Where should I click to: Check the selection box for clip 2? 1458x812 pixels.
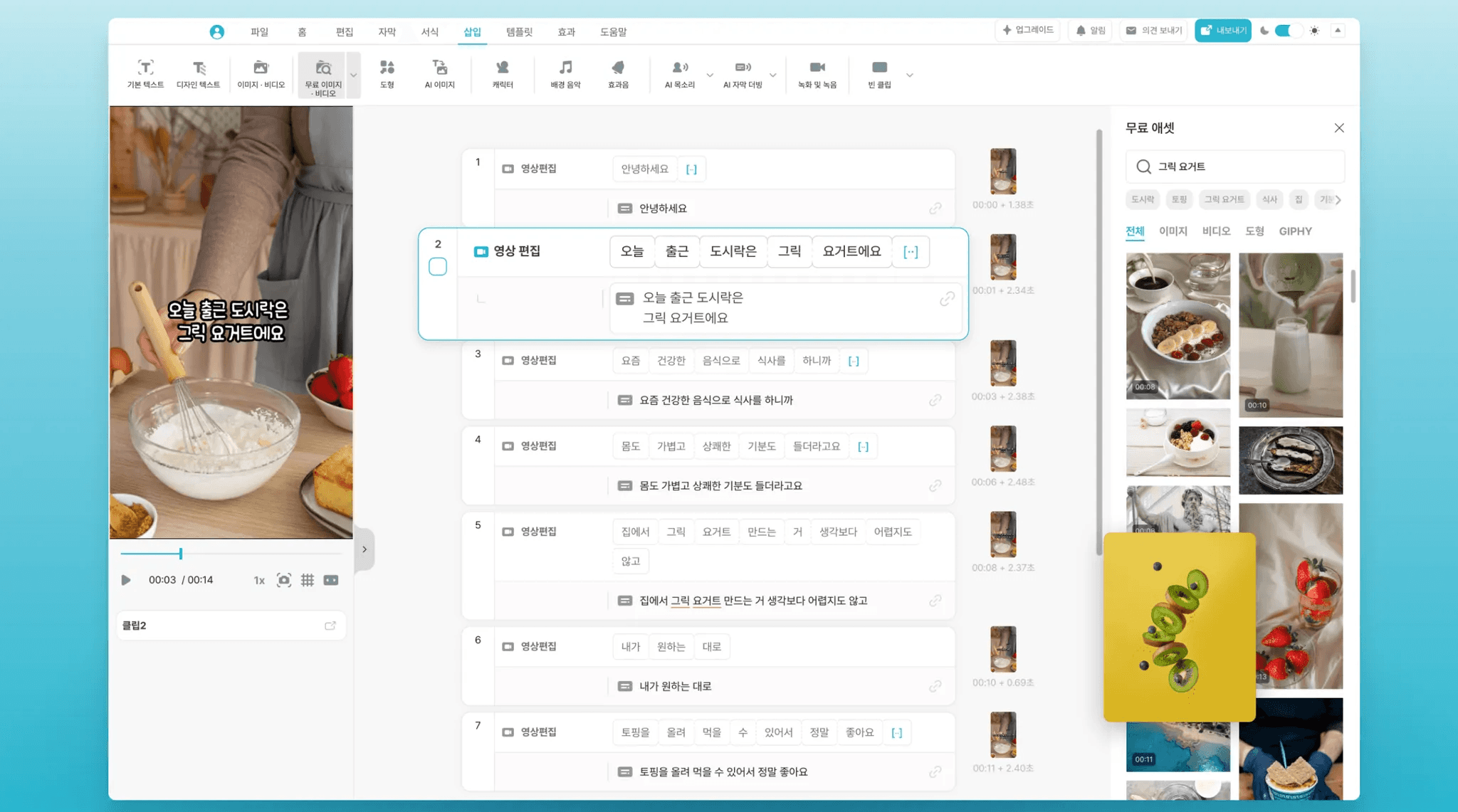pyautogui.click(x=438, y=266)
